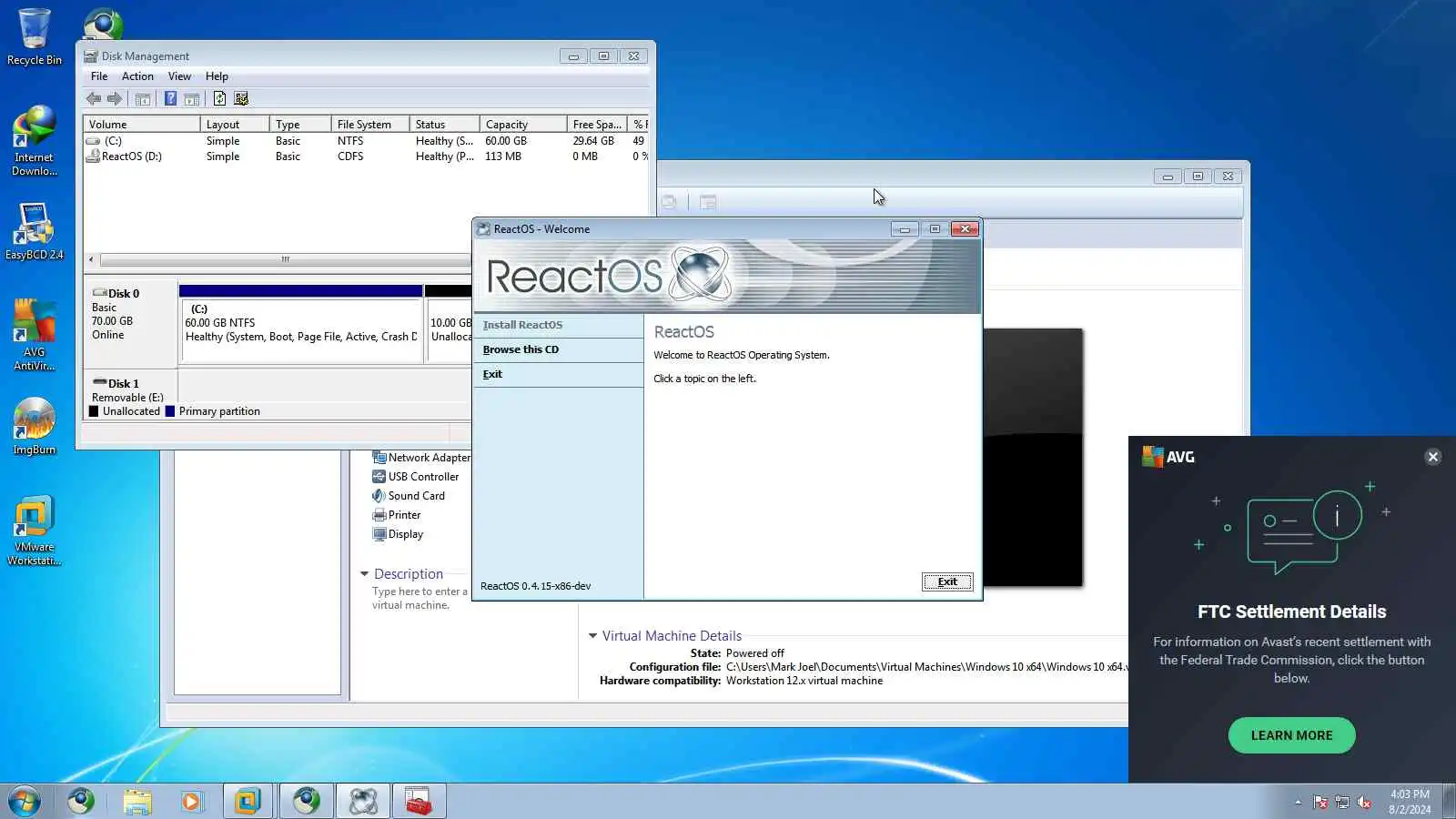Sort volumes by the Volume column header

click(x=142, y=125)
